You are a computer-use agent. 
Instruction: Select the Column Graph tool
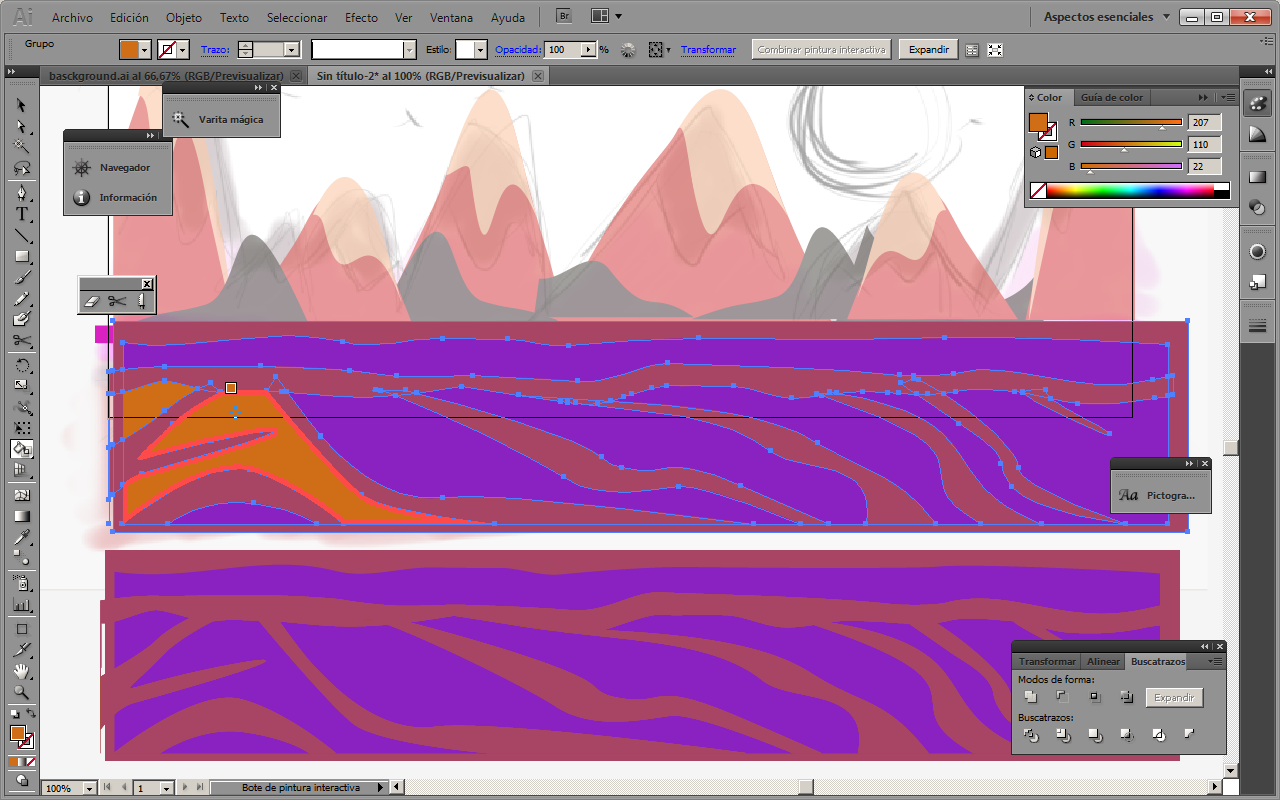pyautogui.click(x=21, y=605)
